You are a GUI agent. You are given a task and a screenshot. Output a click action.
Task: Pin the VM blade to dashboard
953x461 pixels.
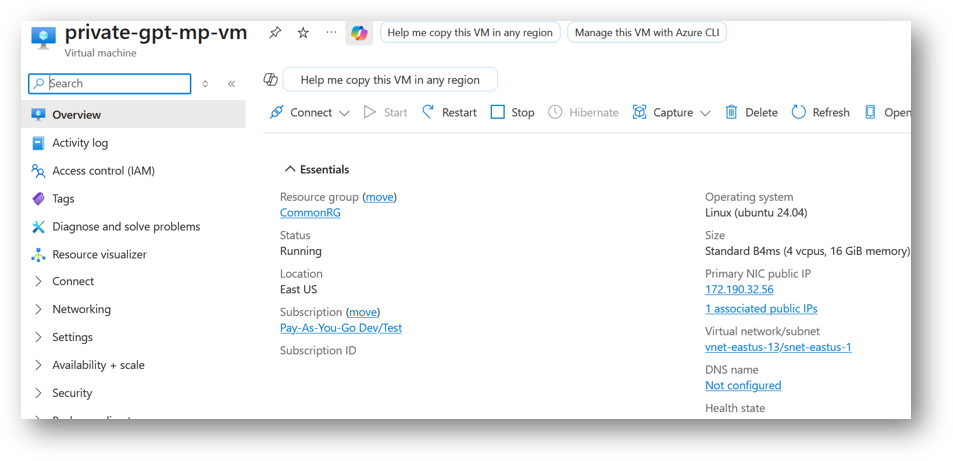pyautogui.click(x=275, y=33)
